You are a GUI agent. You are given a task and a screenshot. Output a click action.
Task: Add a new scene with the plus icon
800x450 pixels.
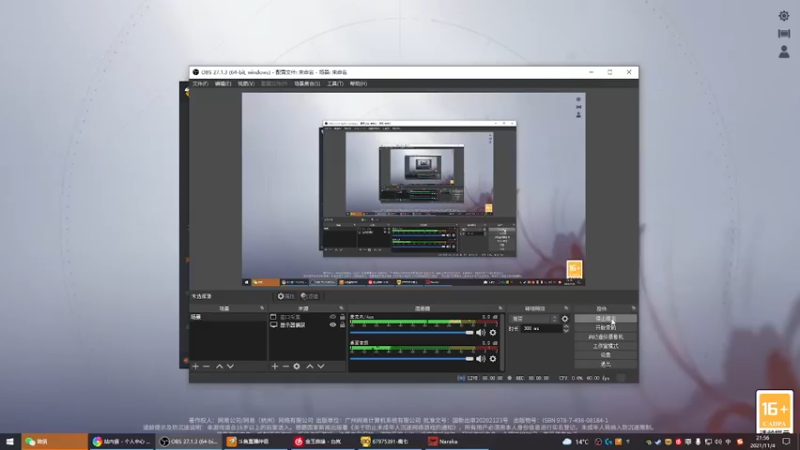coord(195,366)
